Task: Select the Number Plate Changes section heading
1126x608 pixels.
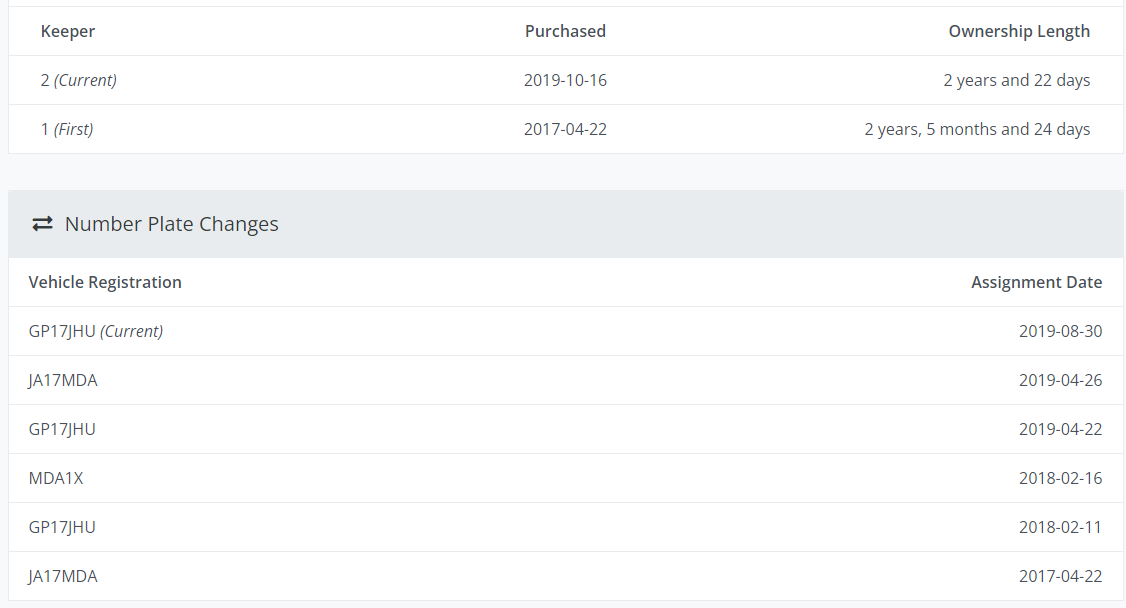Action: click(x=171, y=224)
